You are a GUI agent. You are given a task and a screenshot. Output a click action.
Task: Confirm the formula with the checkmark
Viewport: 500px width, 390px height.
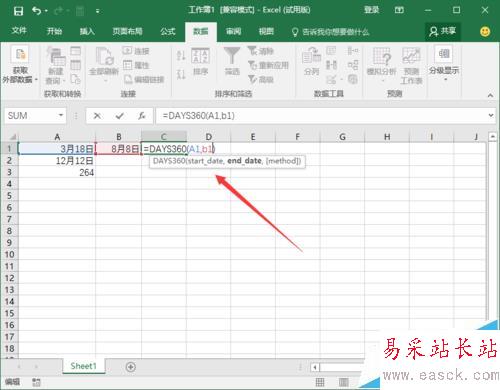pos(119,116)
